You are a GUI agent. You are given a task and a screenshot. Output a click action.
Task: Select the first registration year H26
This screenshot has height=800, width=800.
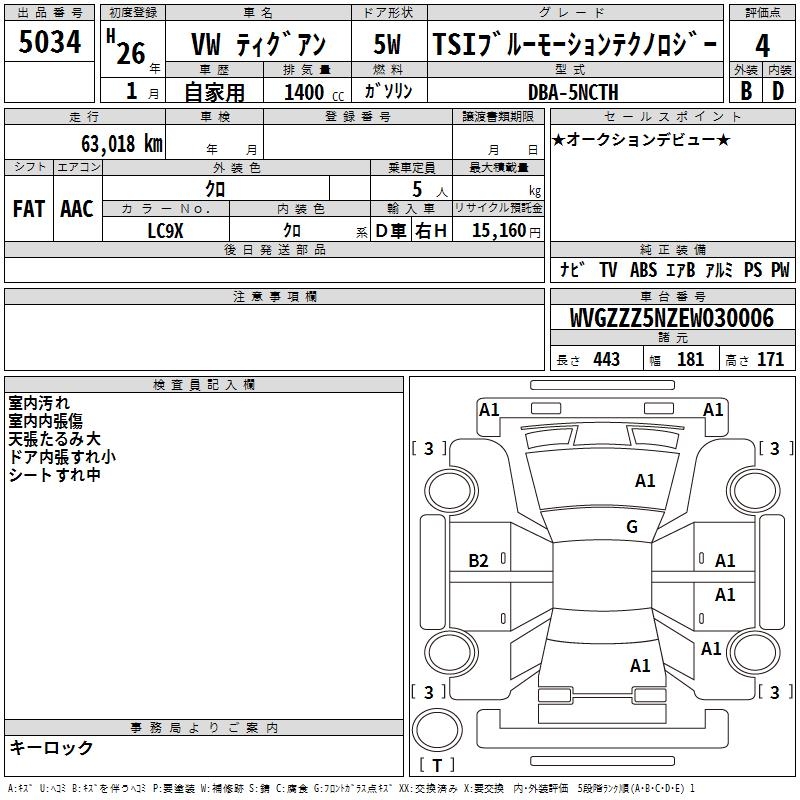(128, 47)
